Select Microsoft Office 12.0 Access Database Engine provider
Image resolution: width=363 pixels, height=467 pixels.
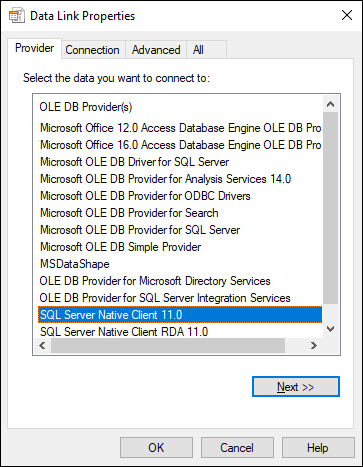[x=180, y=128]
